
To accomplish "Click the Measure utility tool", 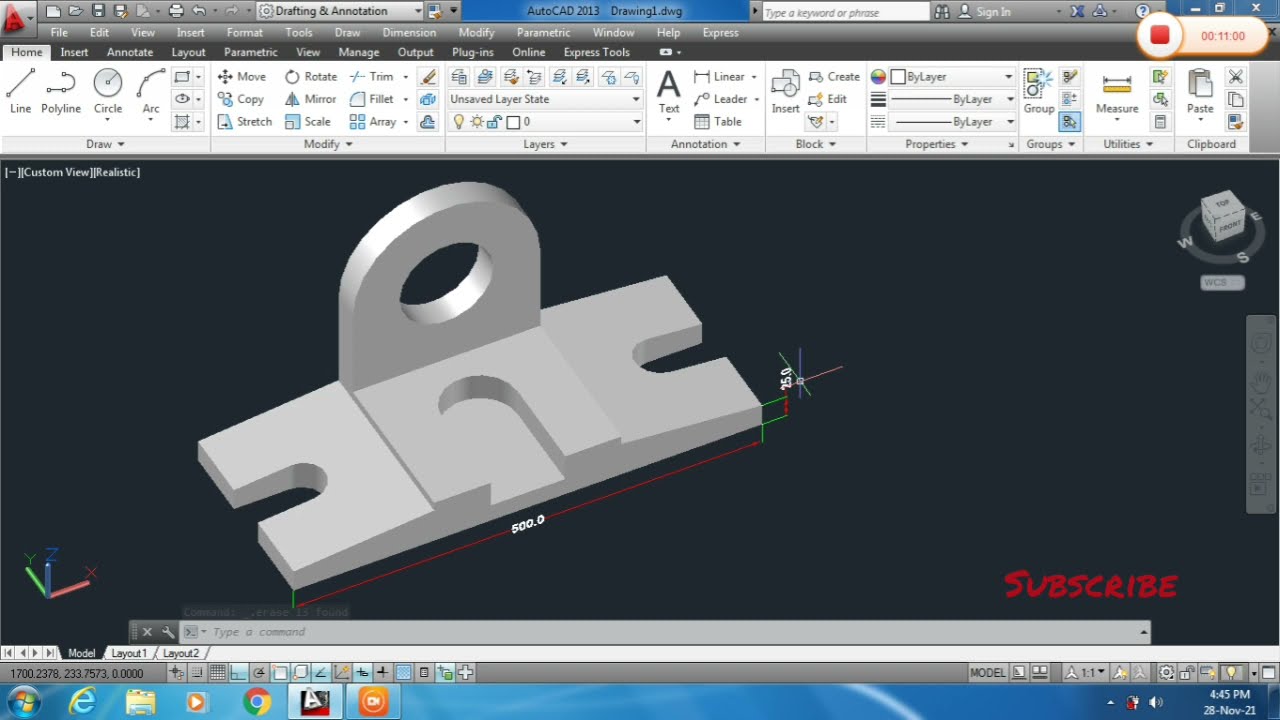I will [x=1117, y=93].
